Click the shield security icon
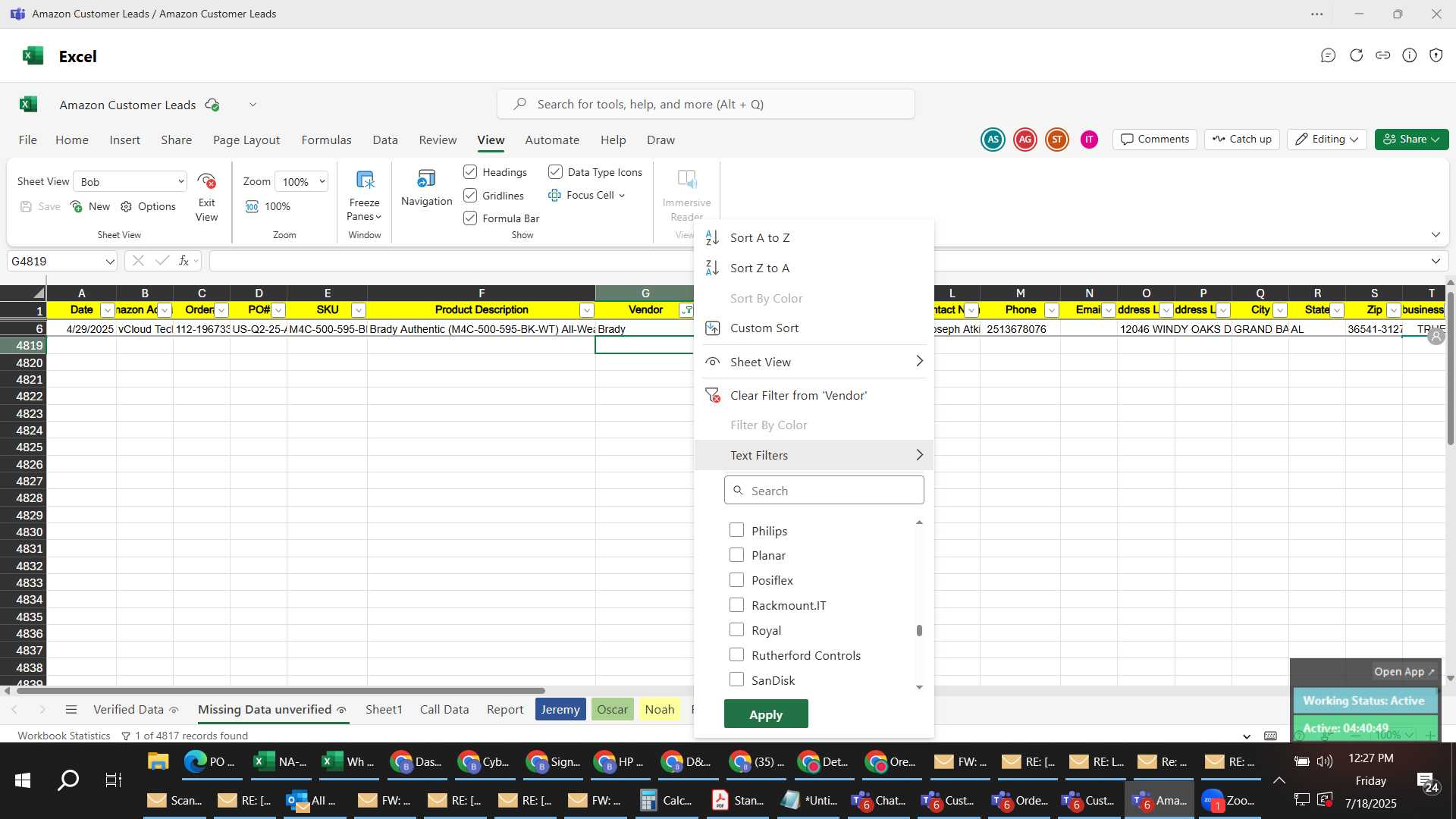This screenshot has width=1456, height=819. tap(1436, 55)
